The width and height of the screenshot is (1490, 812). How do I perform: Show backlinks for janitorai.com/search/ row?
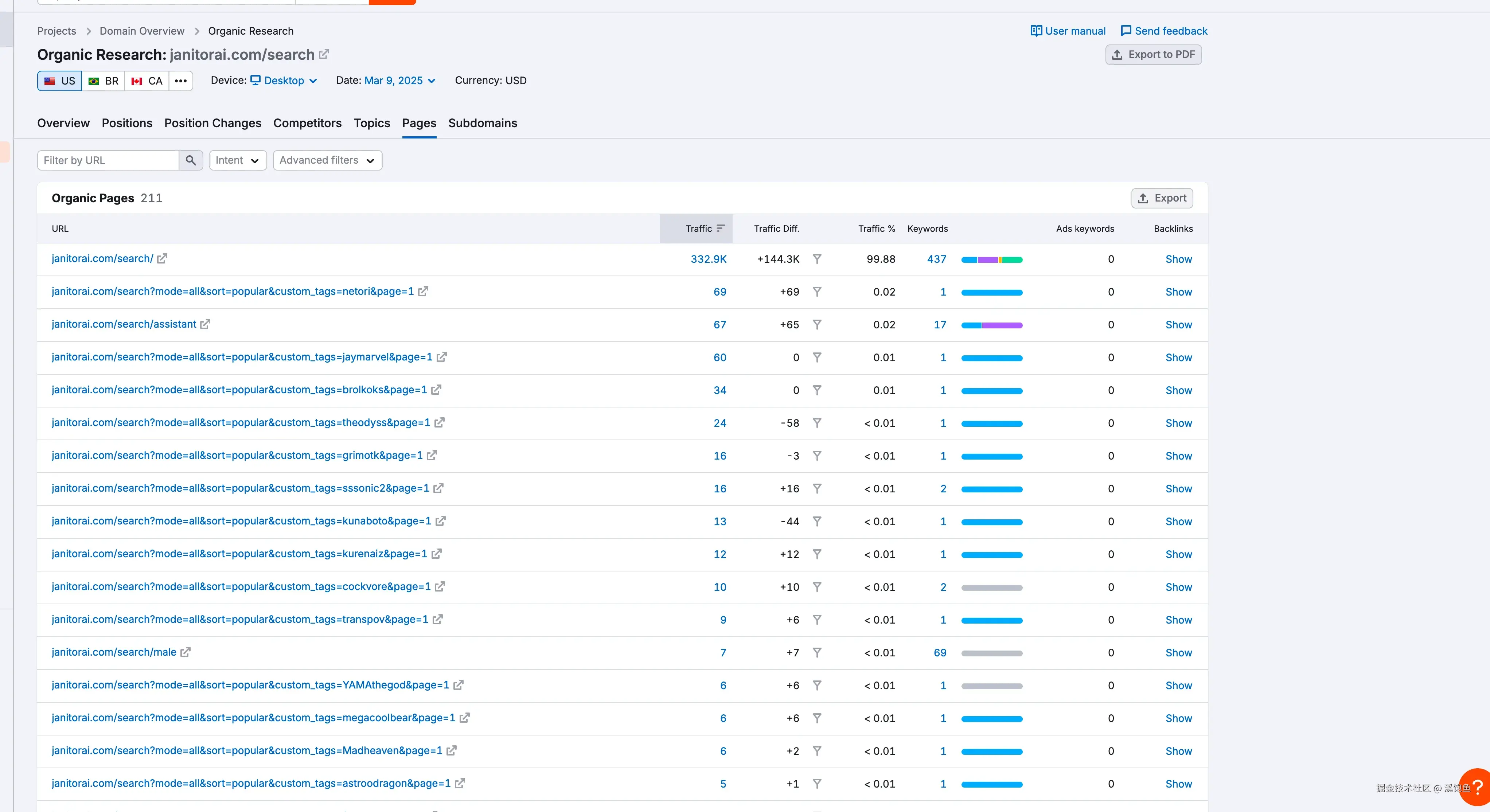tap(1178, 259)
